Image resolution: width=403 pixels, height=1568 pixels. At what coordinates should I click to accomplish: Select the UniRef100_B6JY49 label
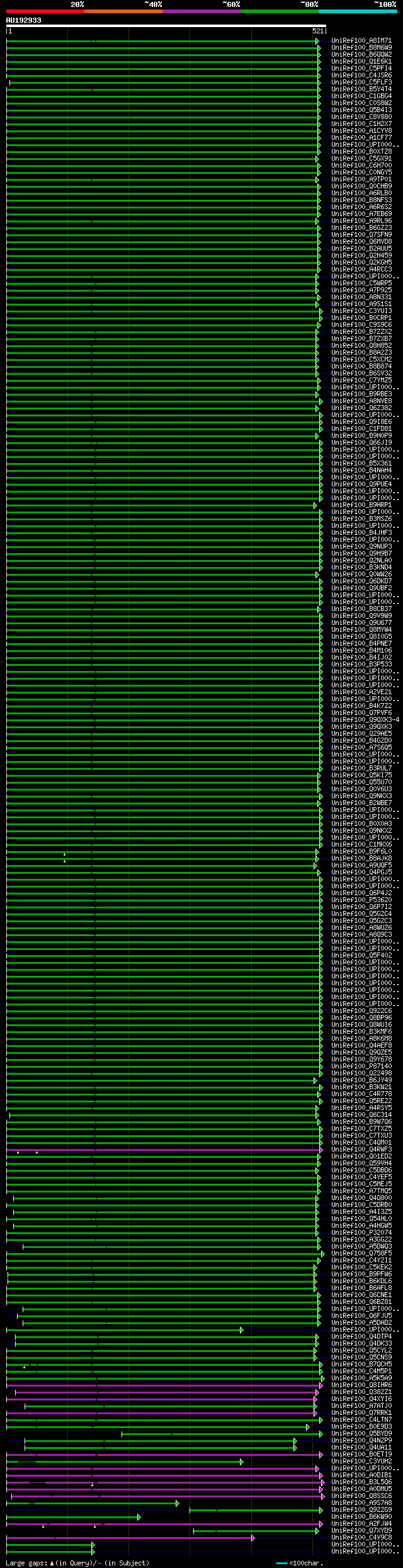click(361, 1080)
